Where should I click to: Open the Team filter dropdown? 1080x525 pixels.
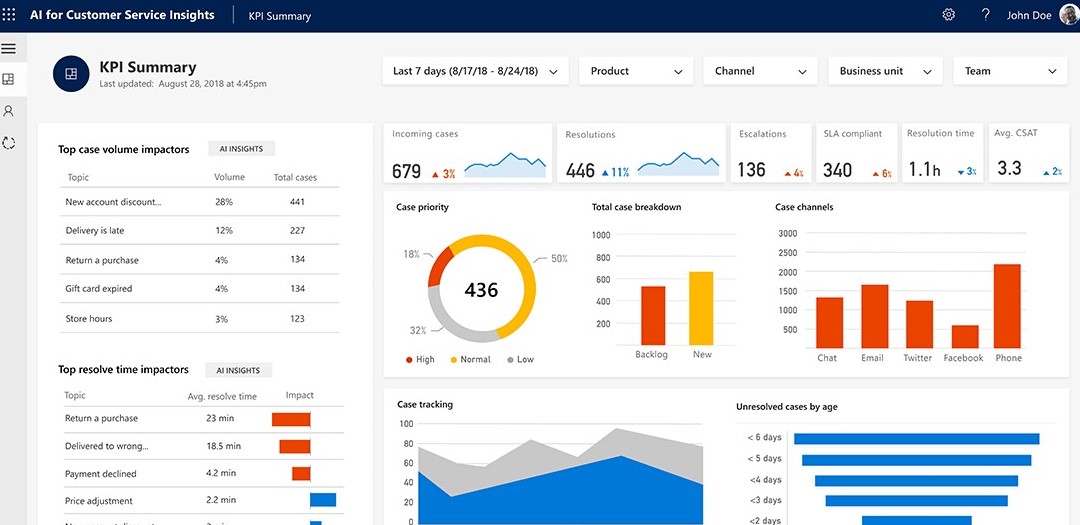[x=1010, y=71]
